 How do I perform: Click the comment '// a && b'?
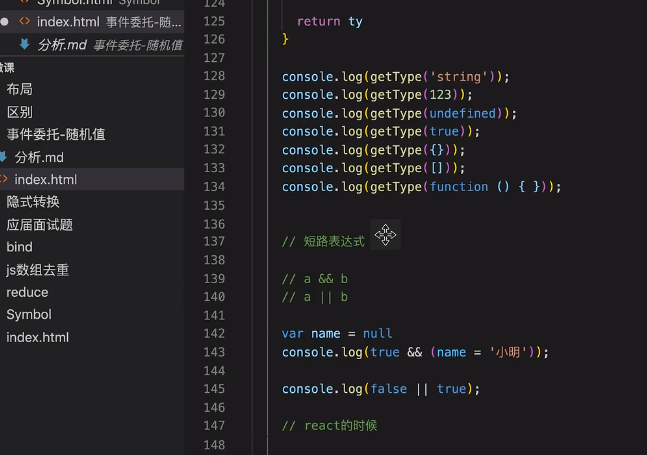click(x=315, y=279)
